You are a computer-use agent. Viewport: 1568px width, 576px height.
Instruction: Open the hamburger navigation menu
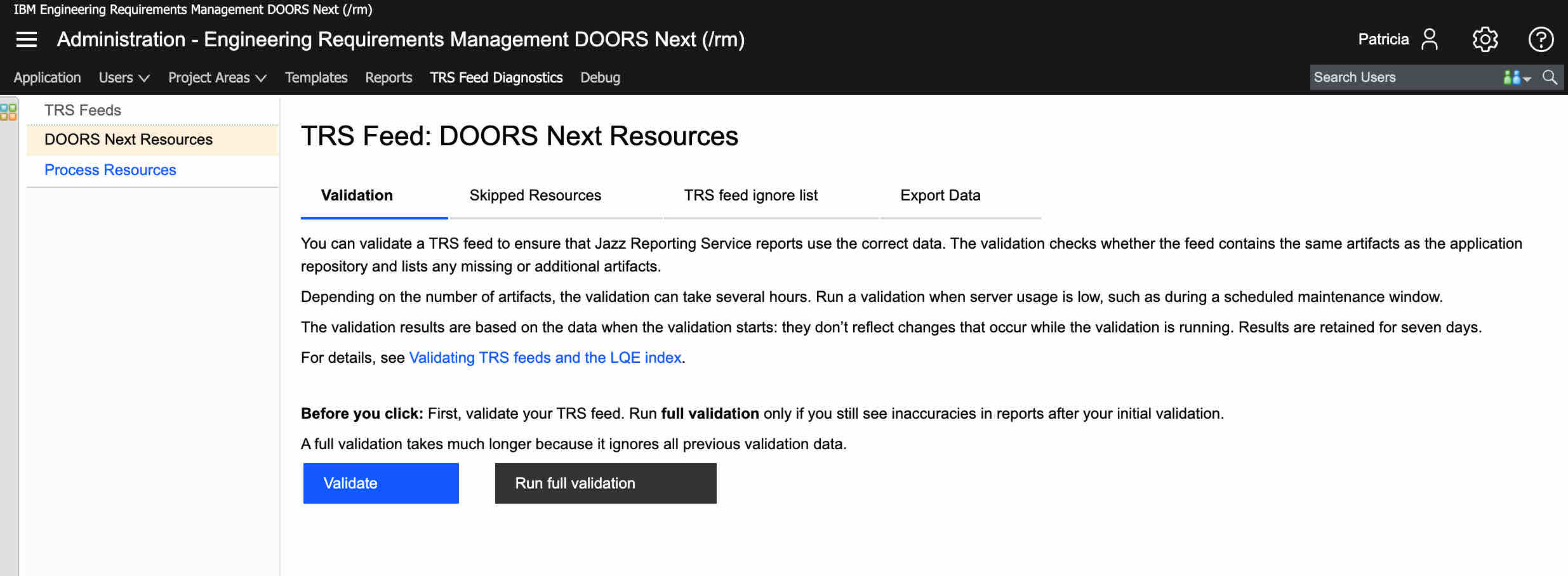27,39
